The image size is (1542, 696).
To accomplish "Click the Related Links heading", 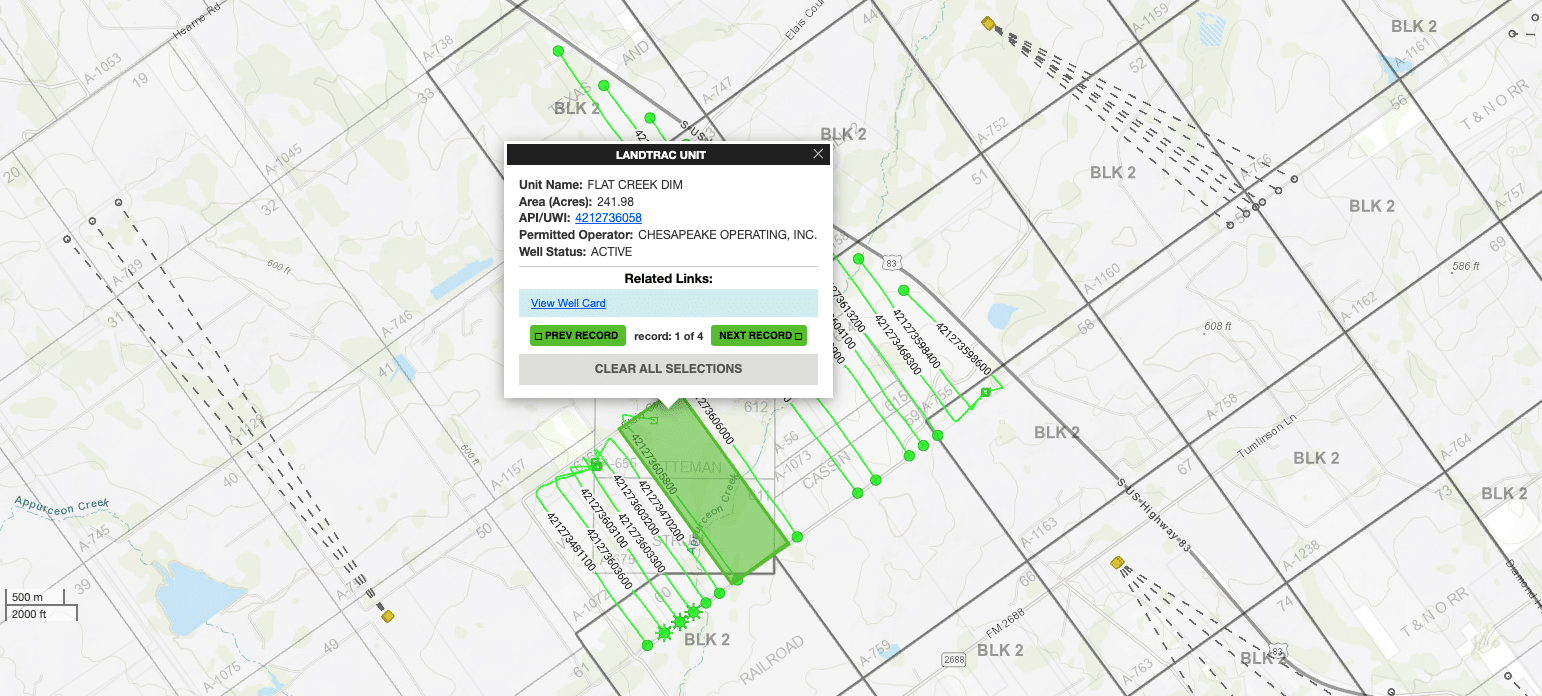I will 668,278.
